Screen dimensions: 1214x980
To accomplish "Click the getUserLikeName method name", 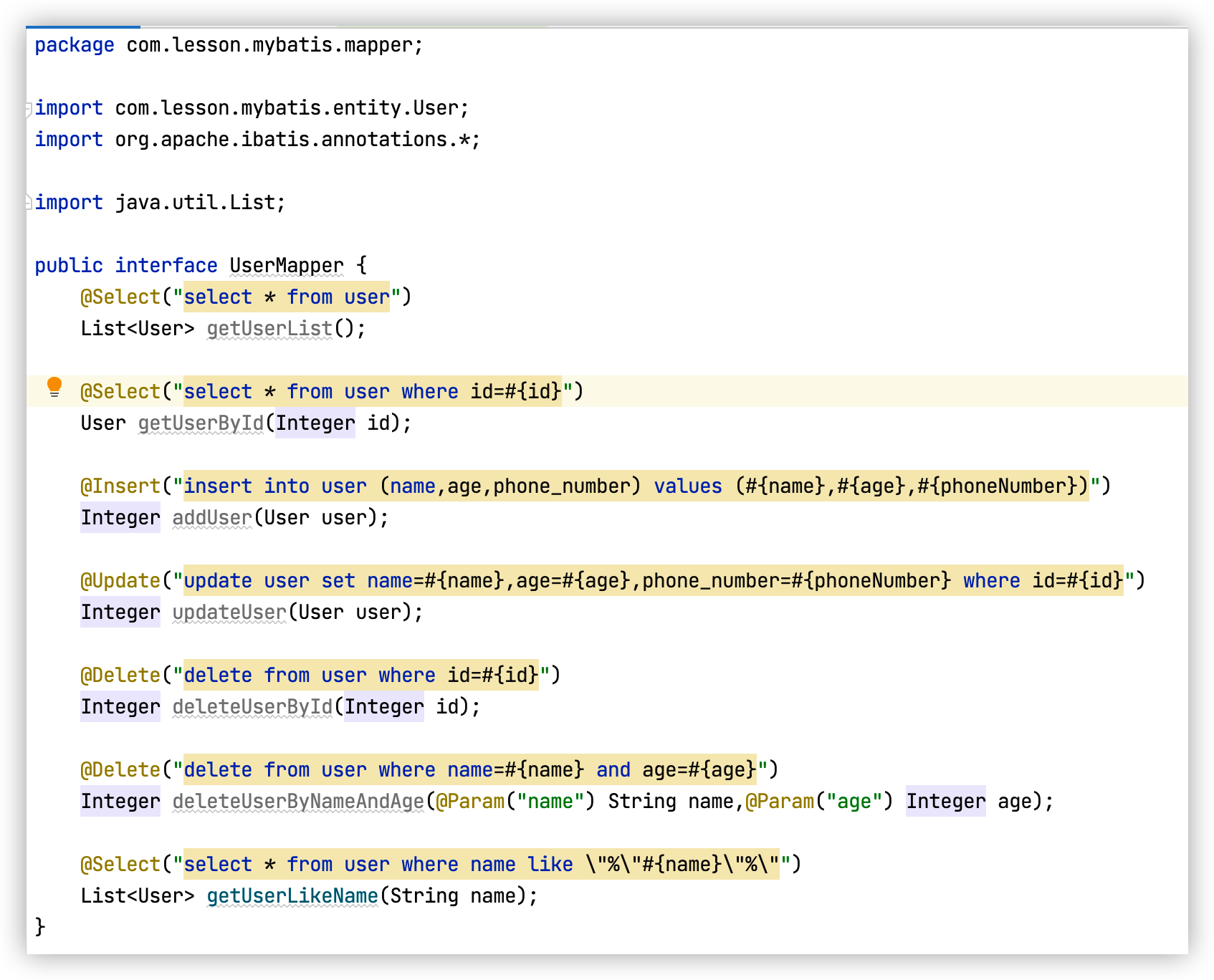I will coord(292,896).
